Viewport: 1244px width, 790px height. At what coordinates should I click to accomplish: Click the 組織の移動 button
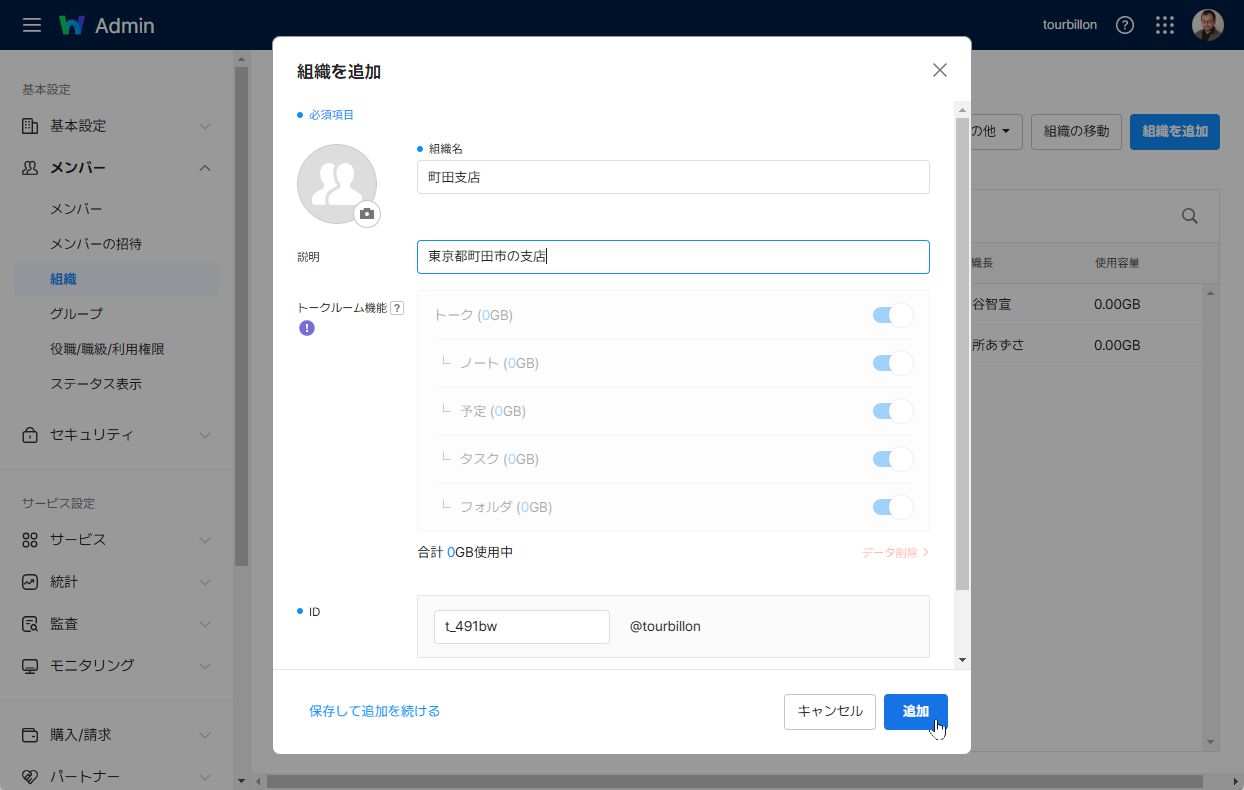click(1076, 131)
